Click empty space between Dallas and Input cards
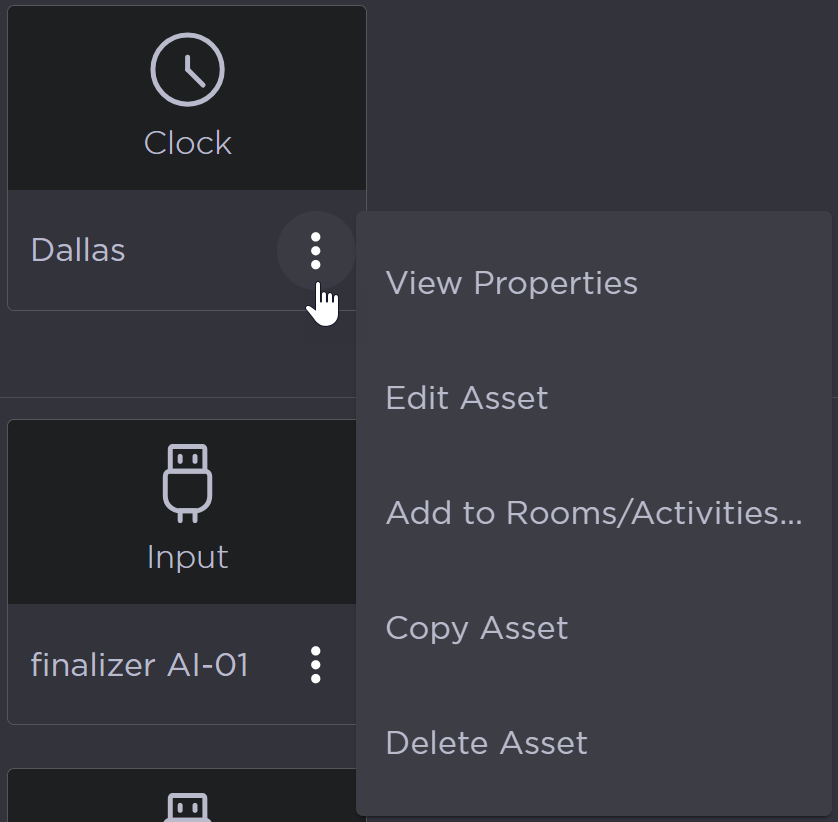The image size is (838, 822). 180,360
